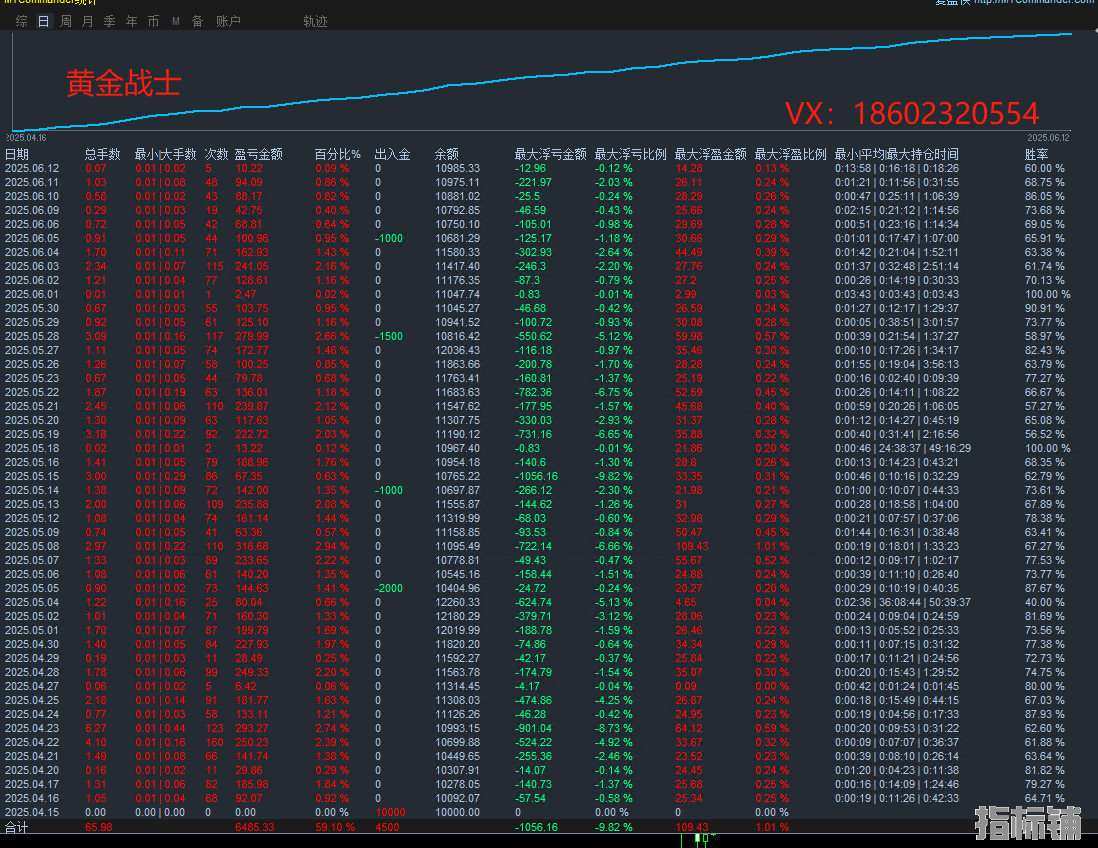
Task: Open the 年 yearly statistics tab
Action: click(132, 21)
